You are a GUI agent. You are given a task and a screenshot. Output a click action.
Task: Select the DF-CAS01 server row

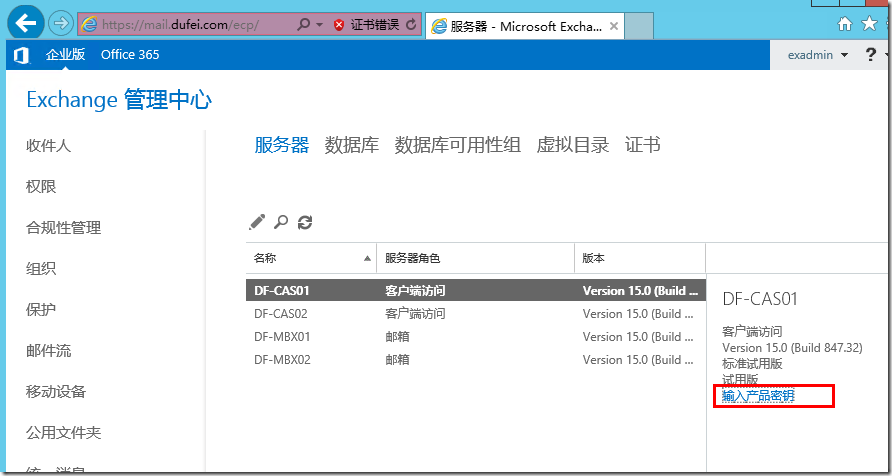click(x=476, y=291)
